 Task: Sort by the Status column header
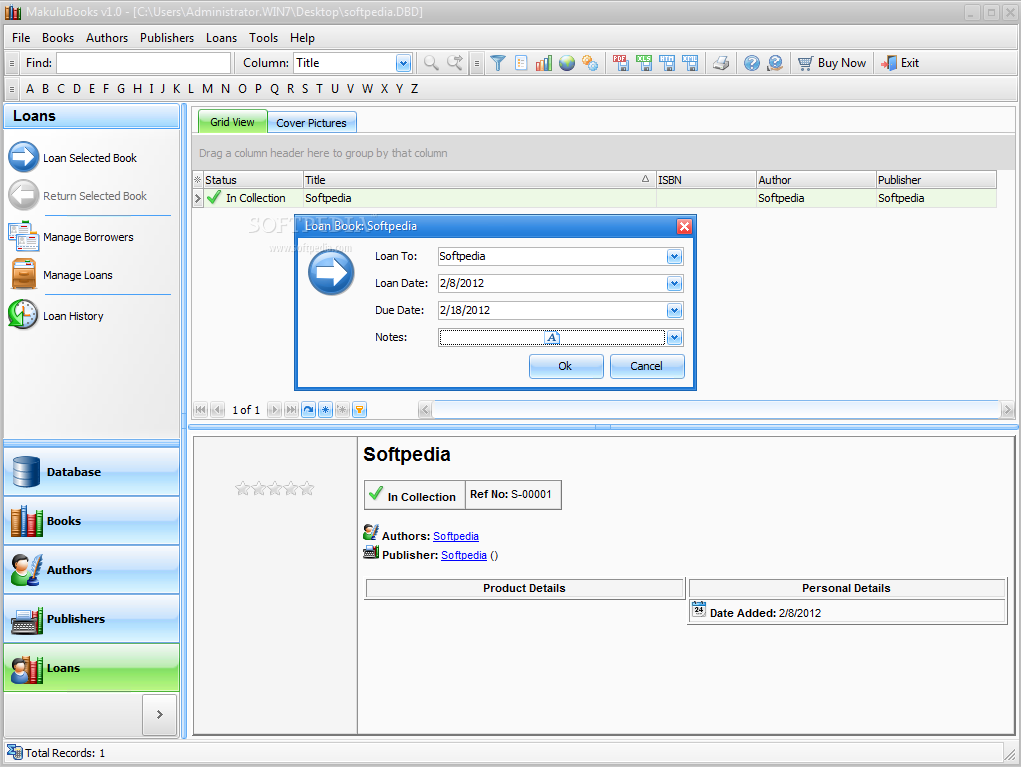pyautogui.click(x=253, y=180)
